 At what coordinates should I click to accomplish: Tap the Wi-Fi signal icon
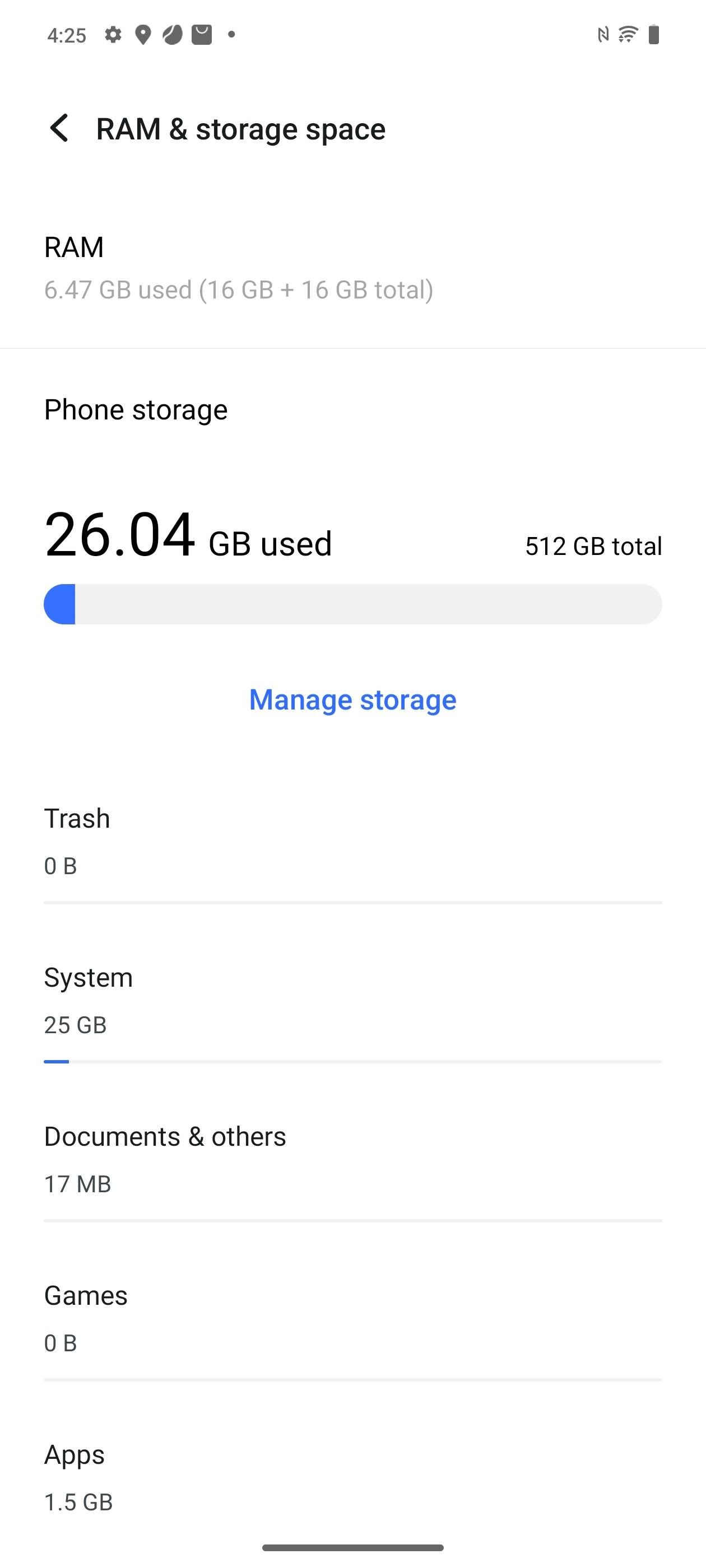pos(628,35)
